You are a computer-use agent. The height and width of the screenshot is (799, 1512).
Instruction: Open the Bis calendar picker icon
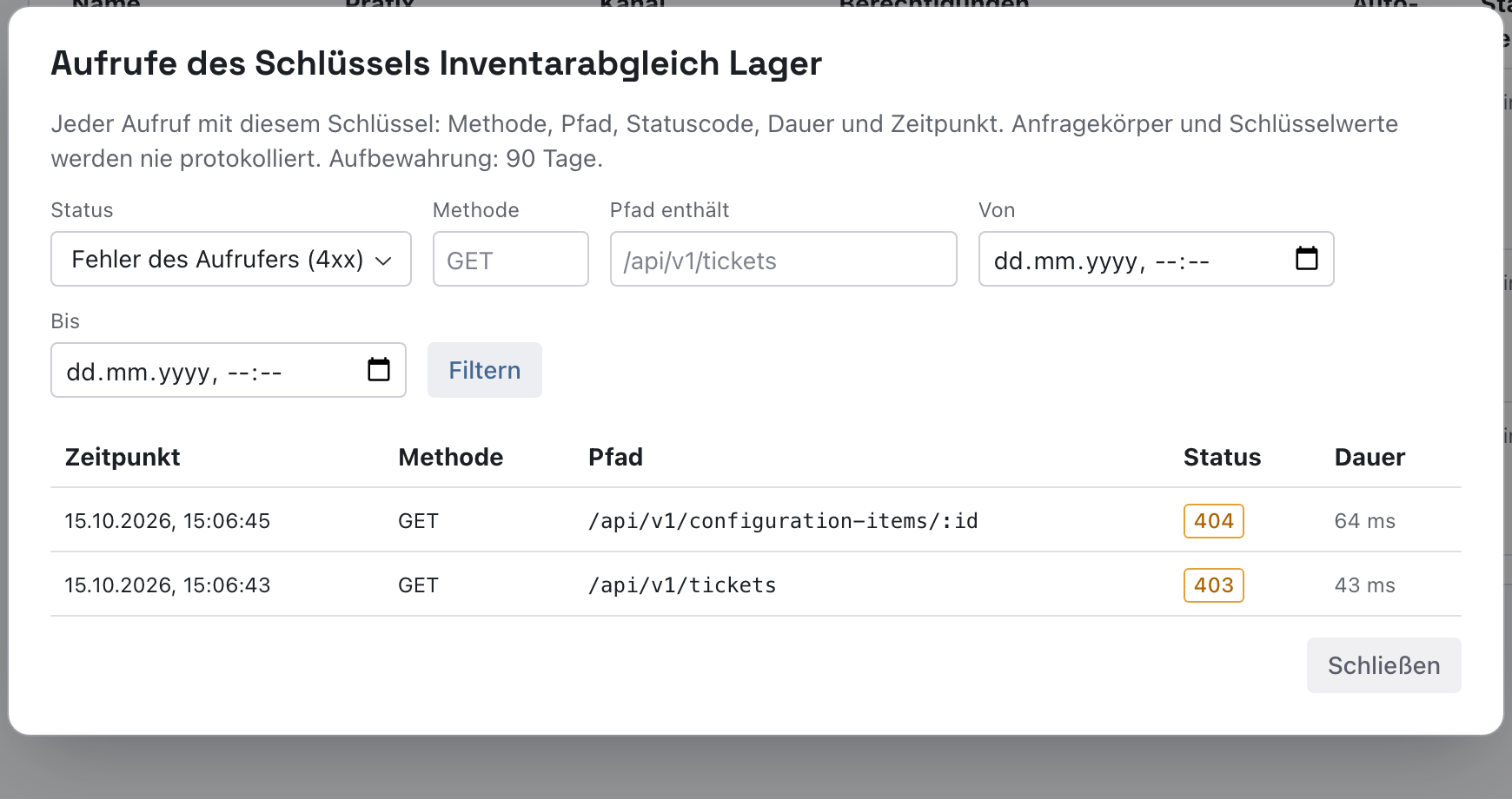pos(379,369)
